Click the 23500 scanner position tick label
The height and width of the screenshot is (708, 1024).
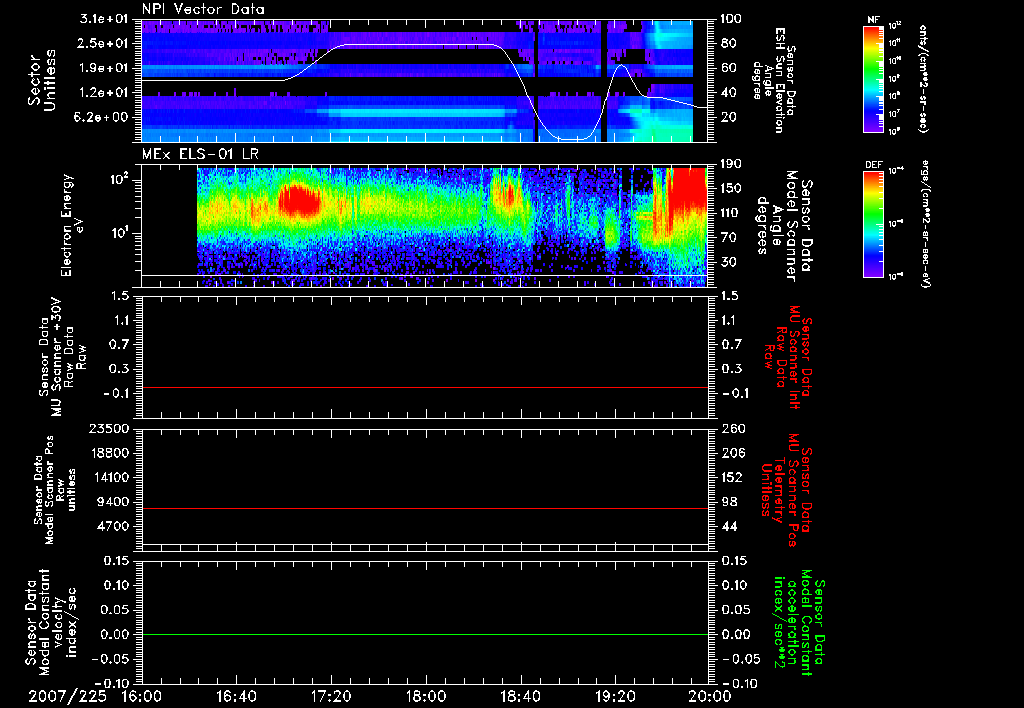point(108,429)
